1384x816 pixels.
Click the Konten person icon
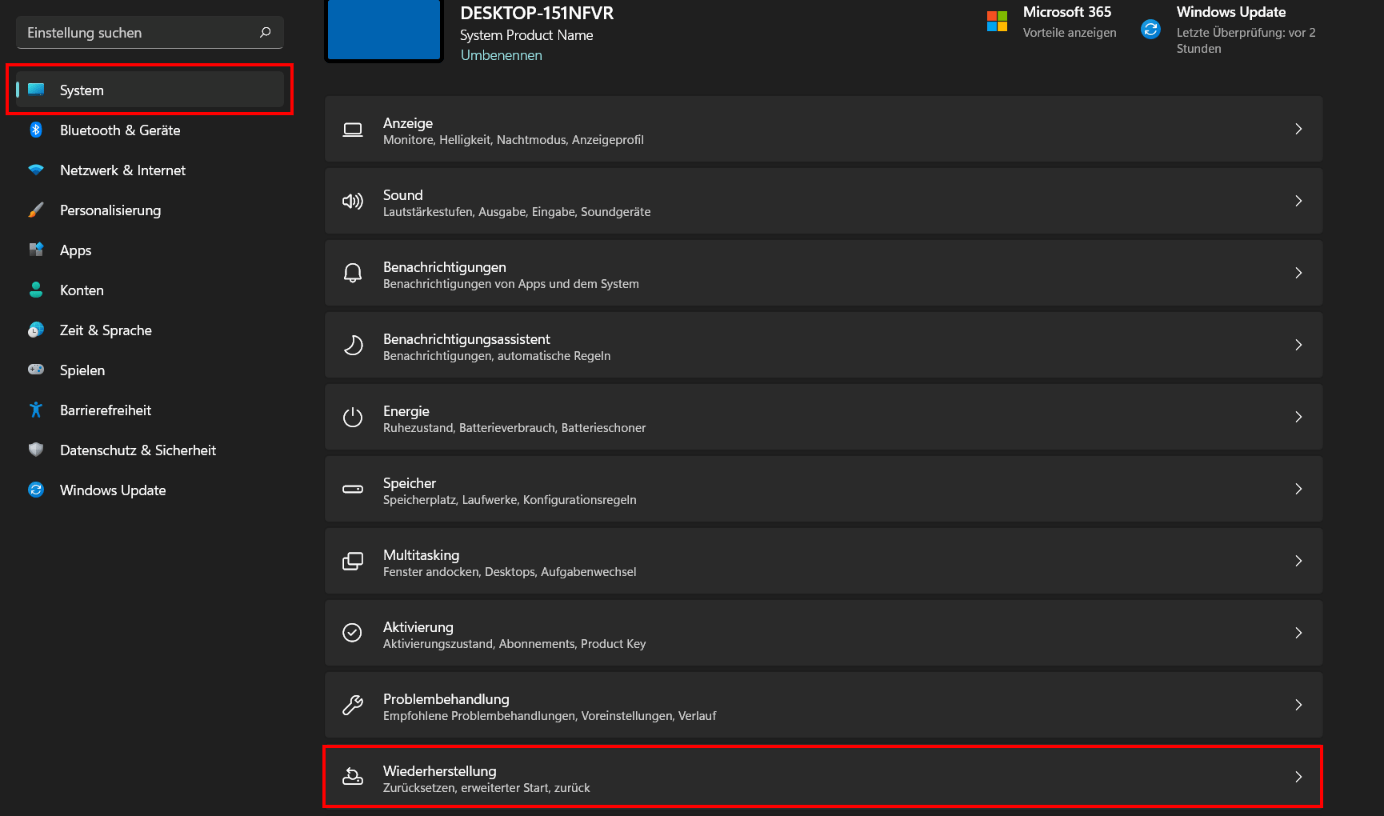click(36, 290)
